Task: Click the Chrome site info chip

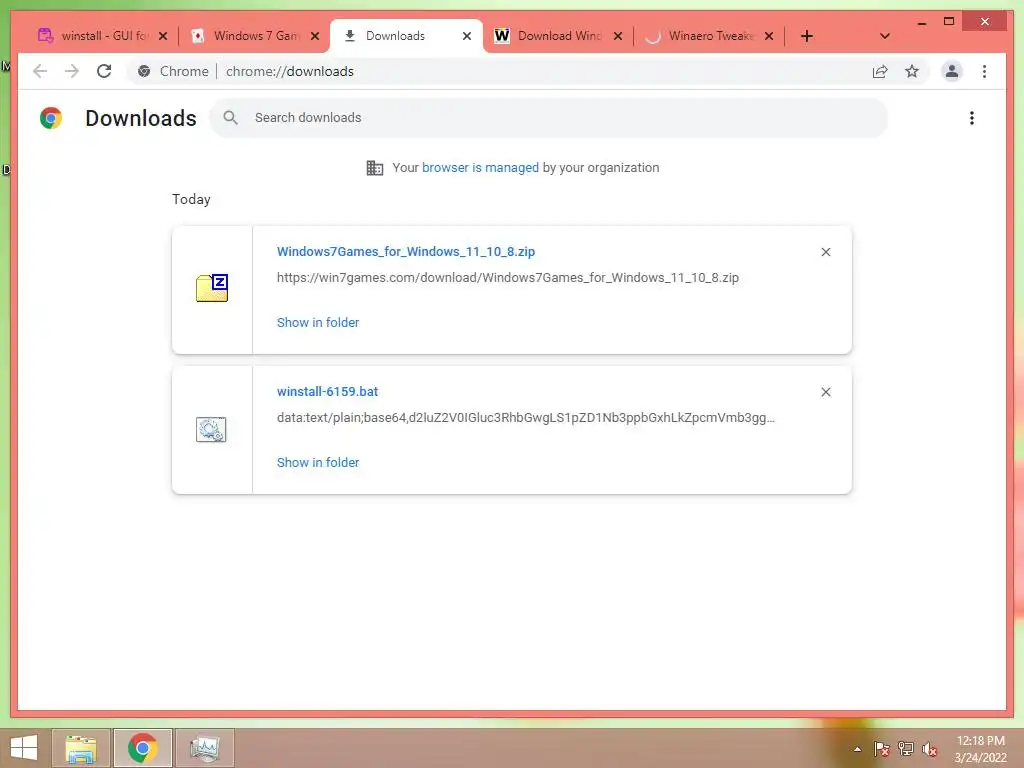Action: pos(173,71)
